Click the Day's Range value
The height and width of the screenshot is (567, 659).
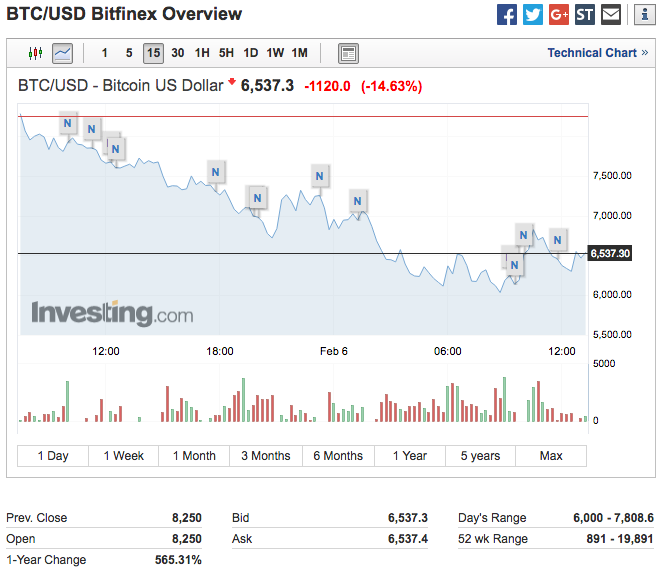(x=614, y=517)
